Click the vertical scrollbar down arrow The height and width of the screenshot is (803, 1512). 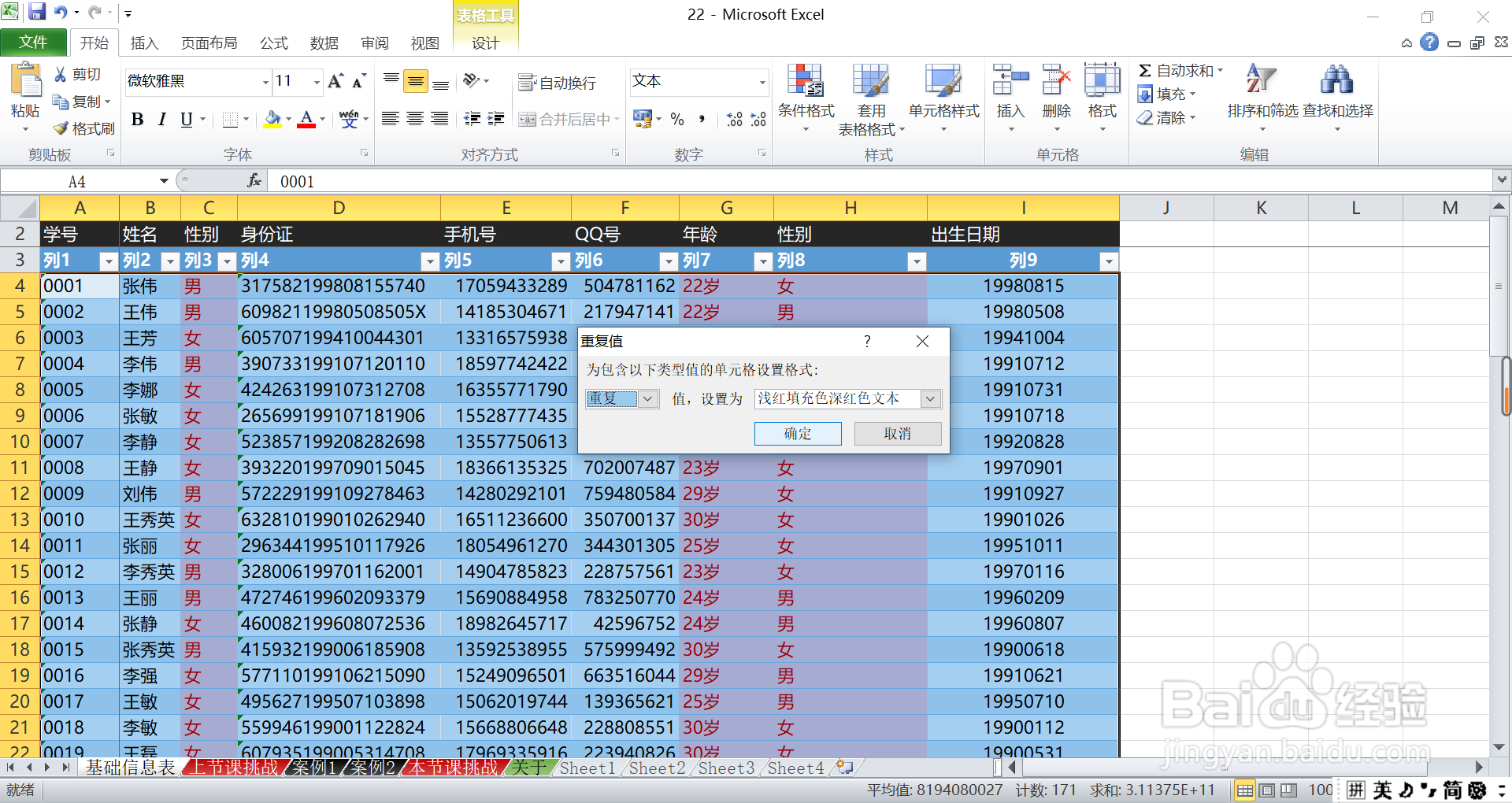pyautogui.click(x=1499, y=747)
